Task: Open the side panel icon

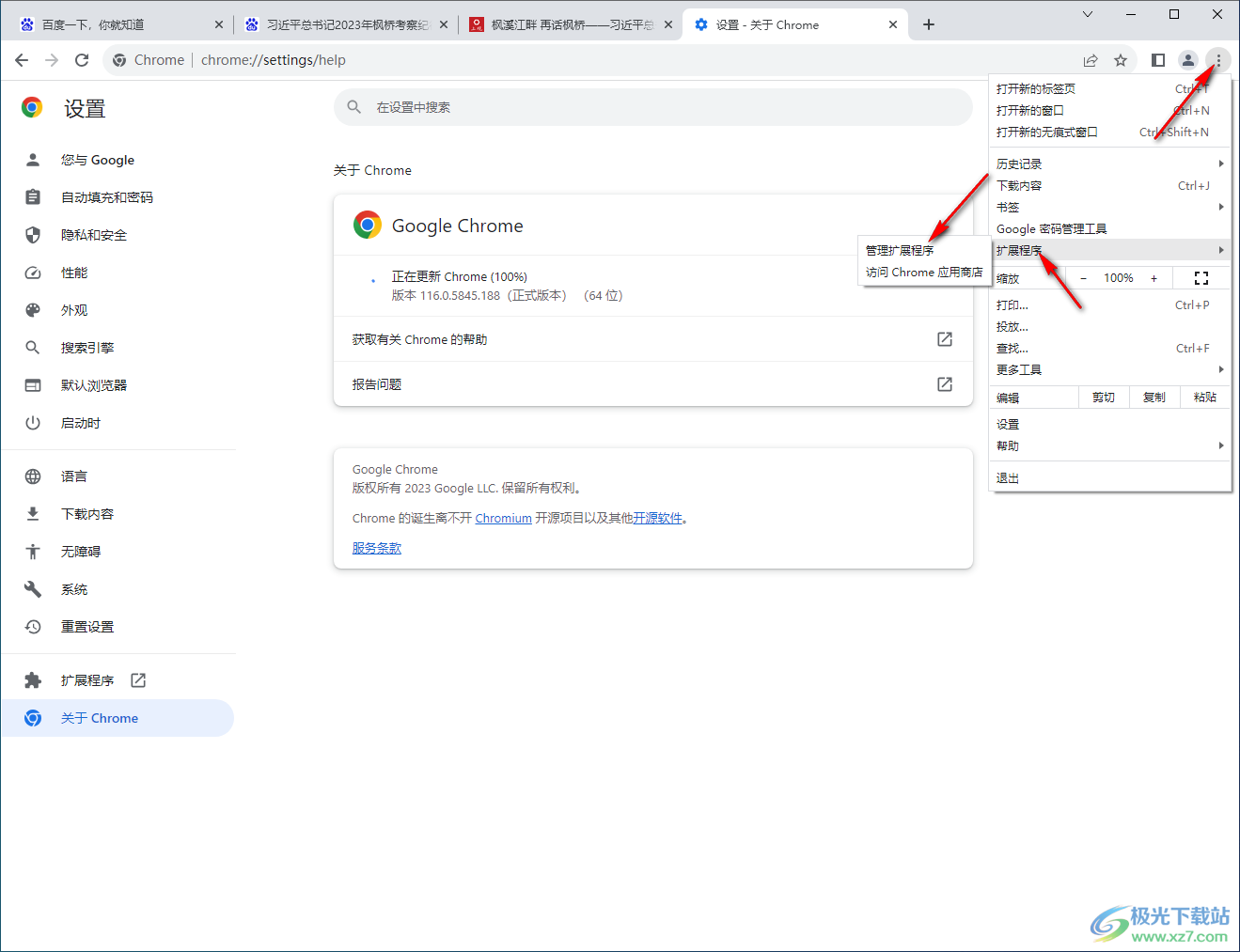Action: click(x=1158, y=60)
